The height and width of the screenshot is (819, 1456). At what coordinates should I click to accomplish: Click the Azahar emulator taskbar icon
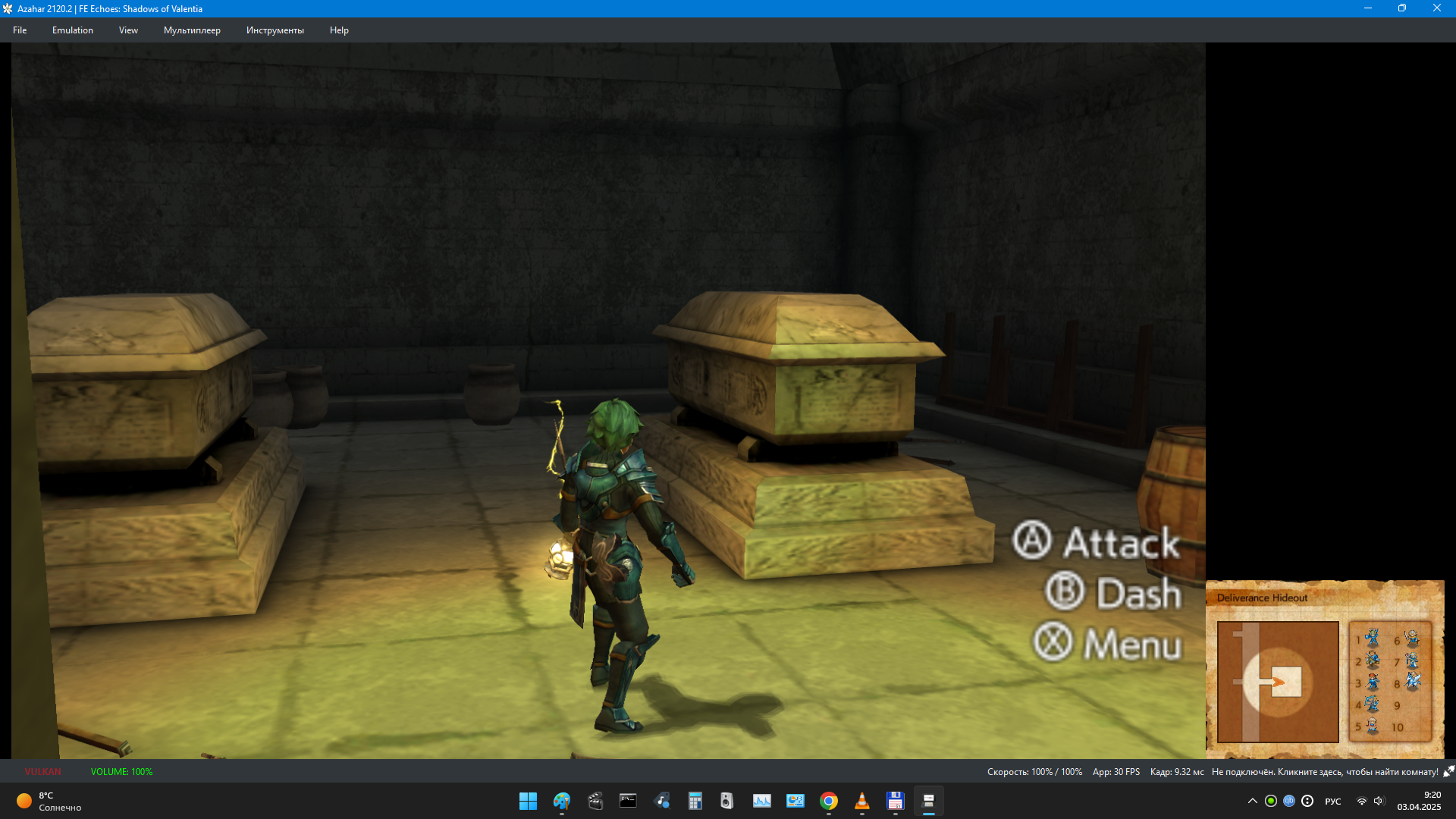point(928,801)
